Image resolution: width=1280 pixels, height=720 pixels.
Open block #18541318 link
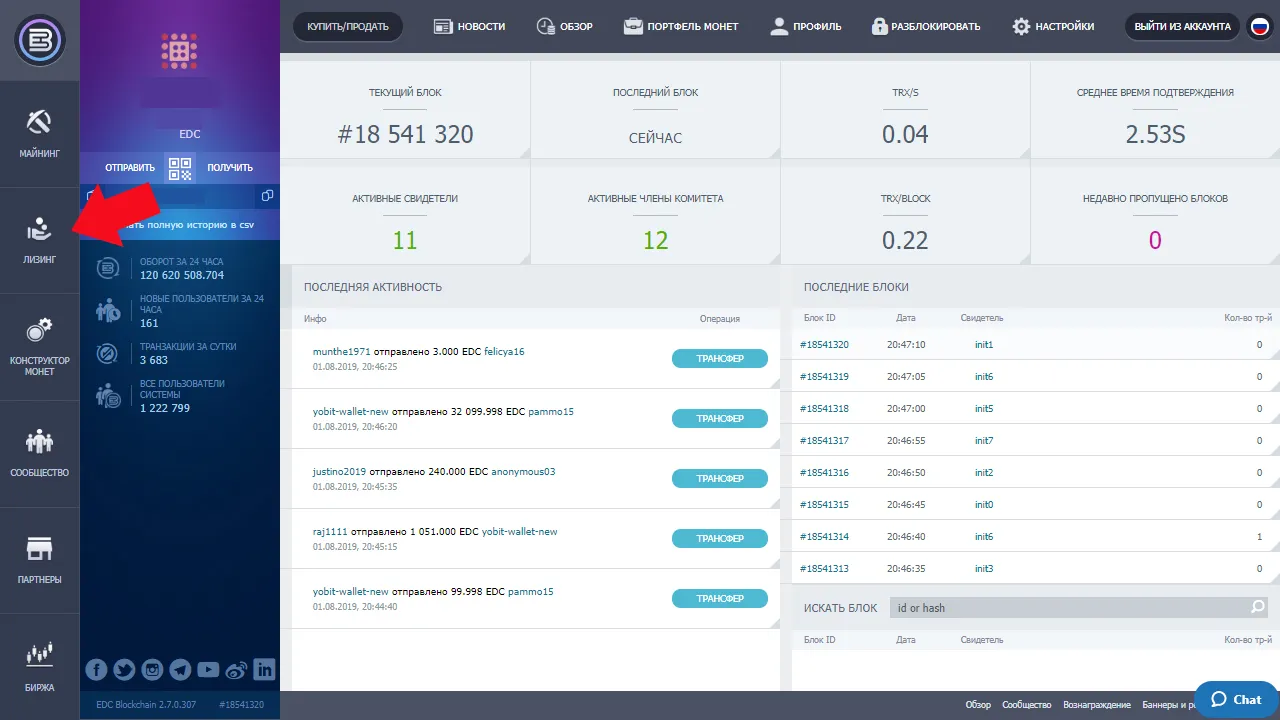[x=824, y=409]
